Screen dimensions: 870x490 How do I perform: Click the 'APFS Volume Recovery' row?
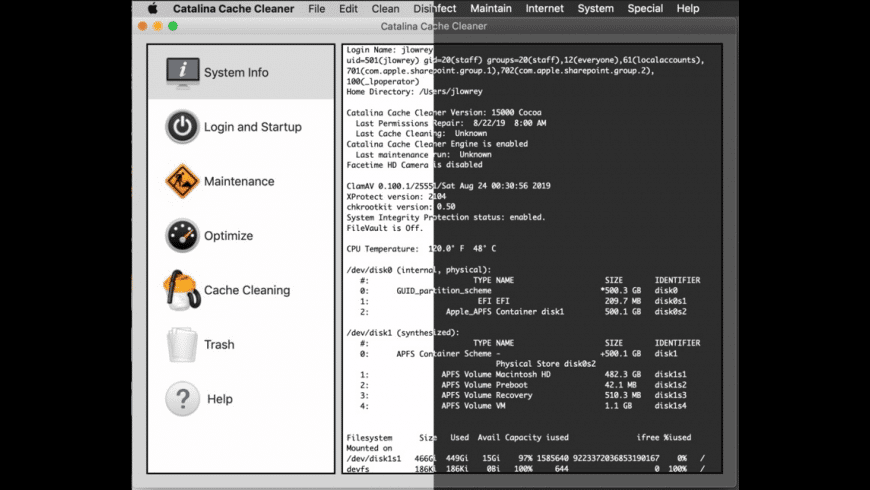(x=523, y=396)
